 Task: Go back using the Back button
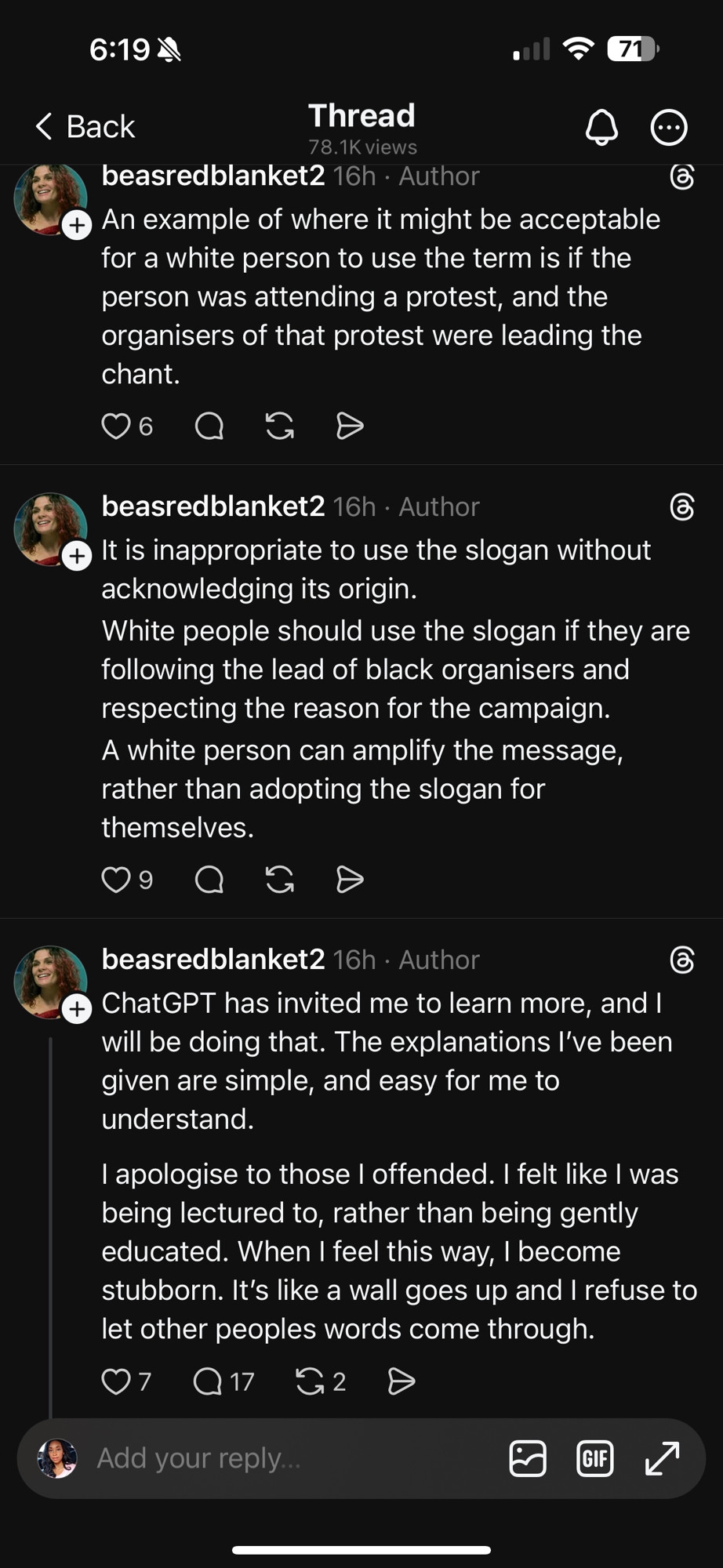point(85,126)
